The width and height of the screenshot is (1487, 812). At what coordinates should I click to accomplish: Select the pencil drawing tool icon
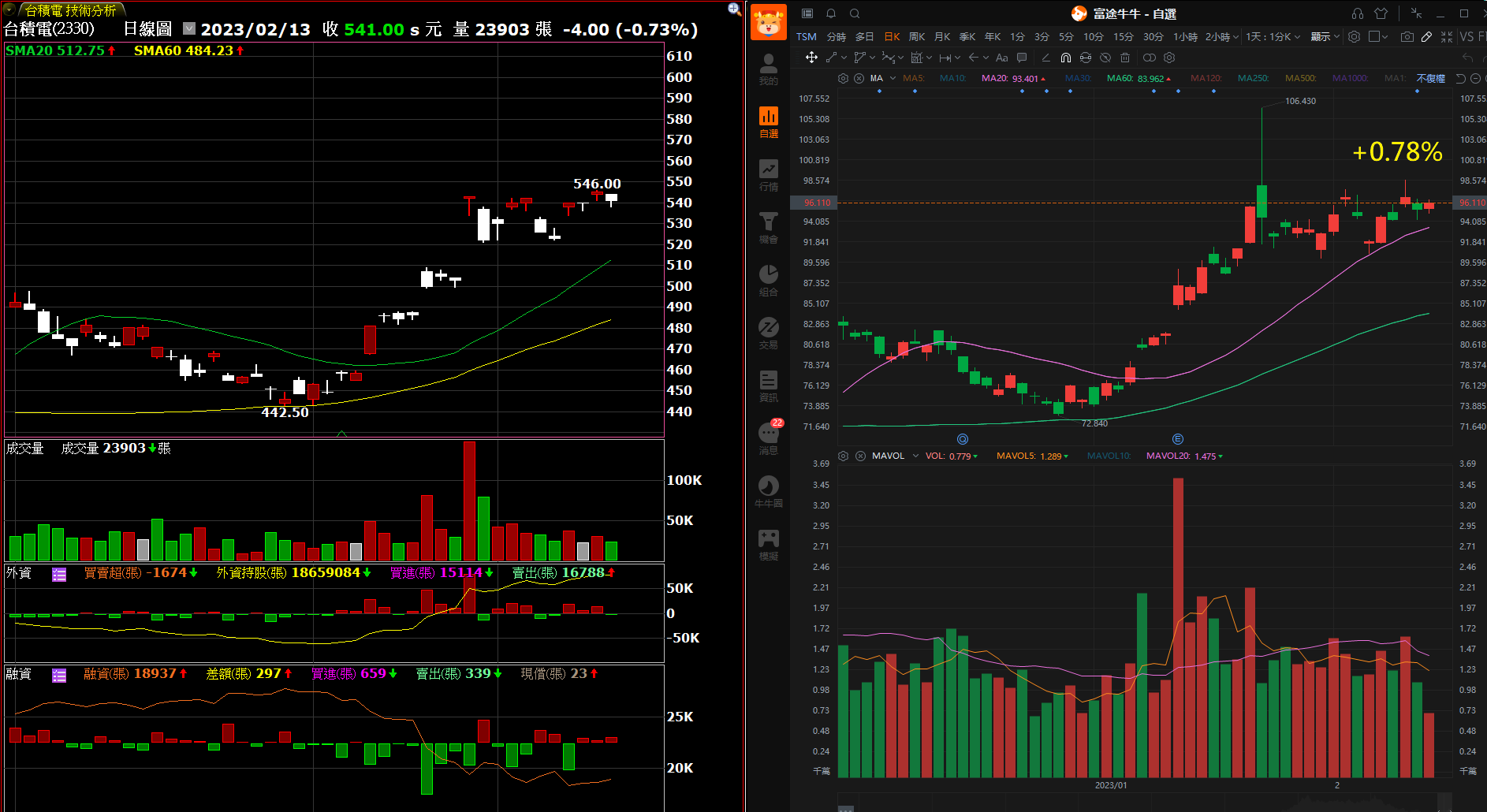1426,36
